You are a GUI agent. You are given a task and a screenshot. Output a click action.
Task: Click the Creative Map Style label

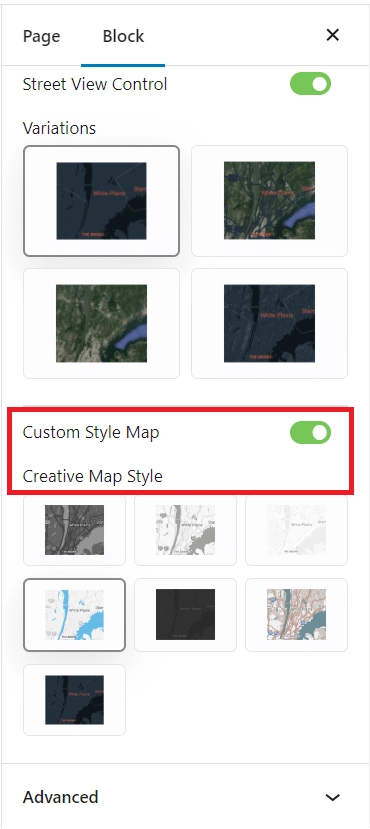(92, 476)
